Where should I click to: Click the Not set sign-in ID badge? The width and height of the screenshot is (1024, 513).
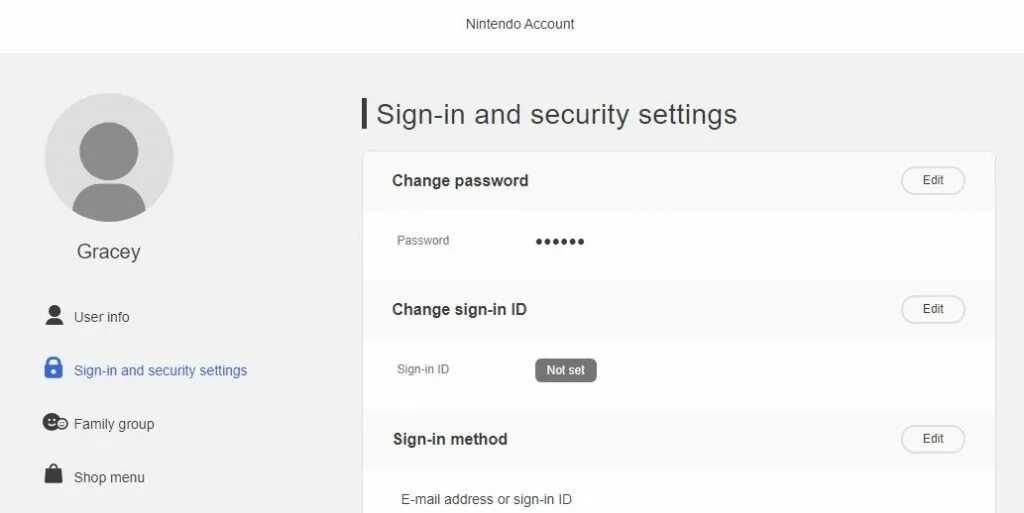point(566,370)
